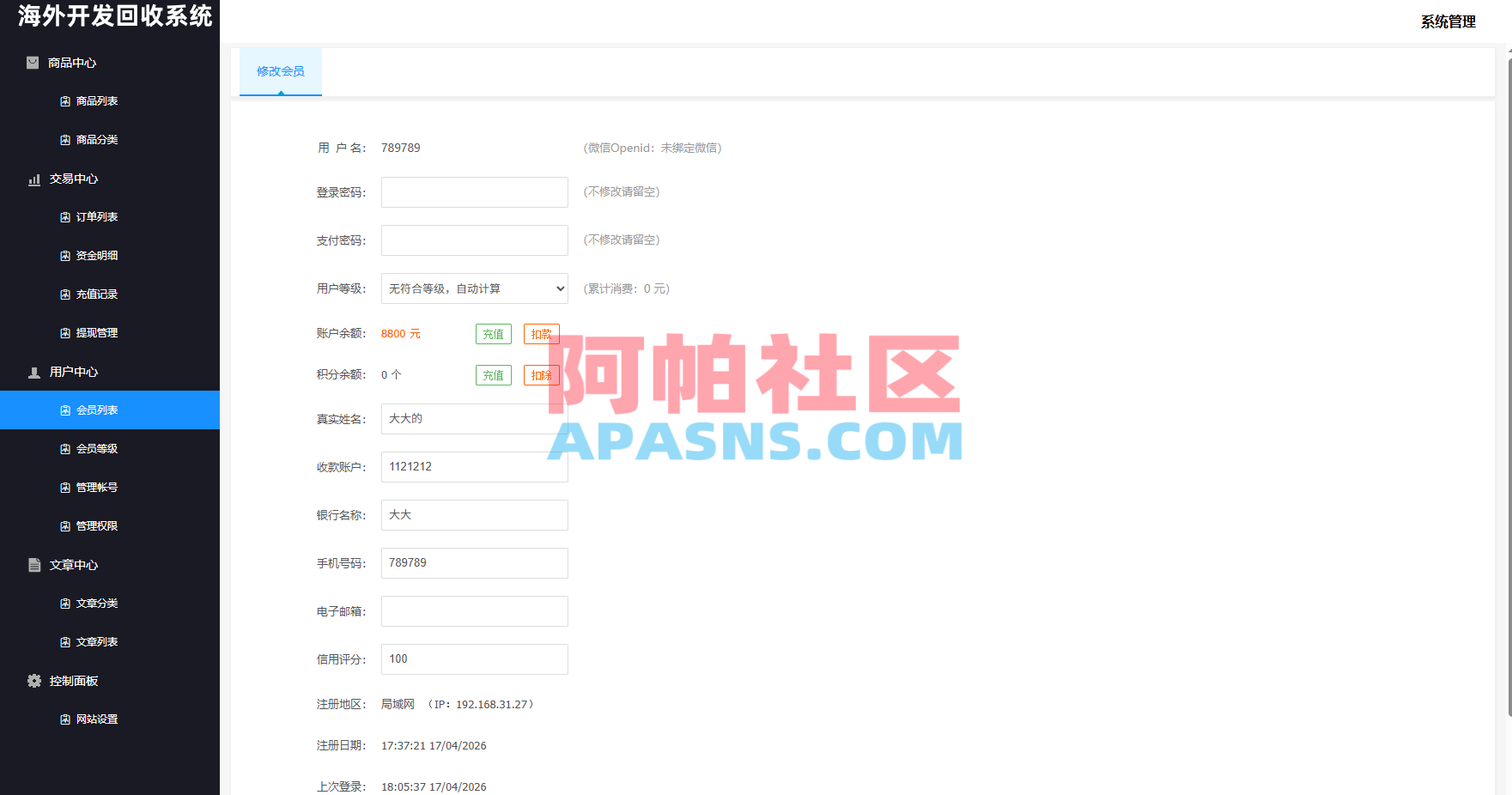
Task: Focus the 真实姓名 input field
Action: coord(475,419)
